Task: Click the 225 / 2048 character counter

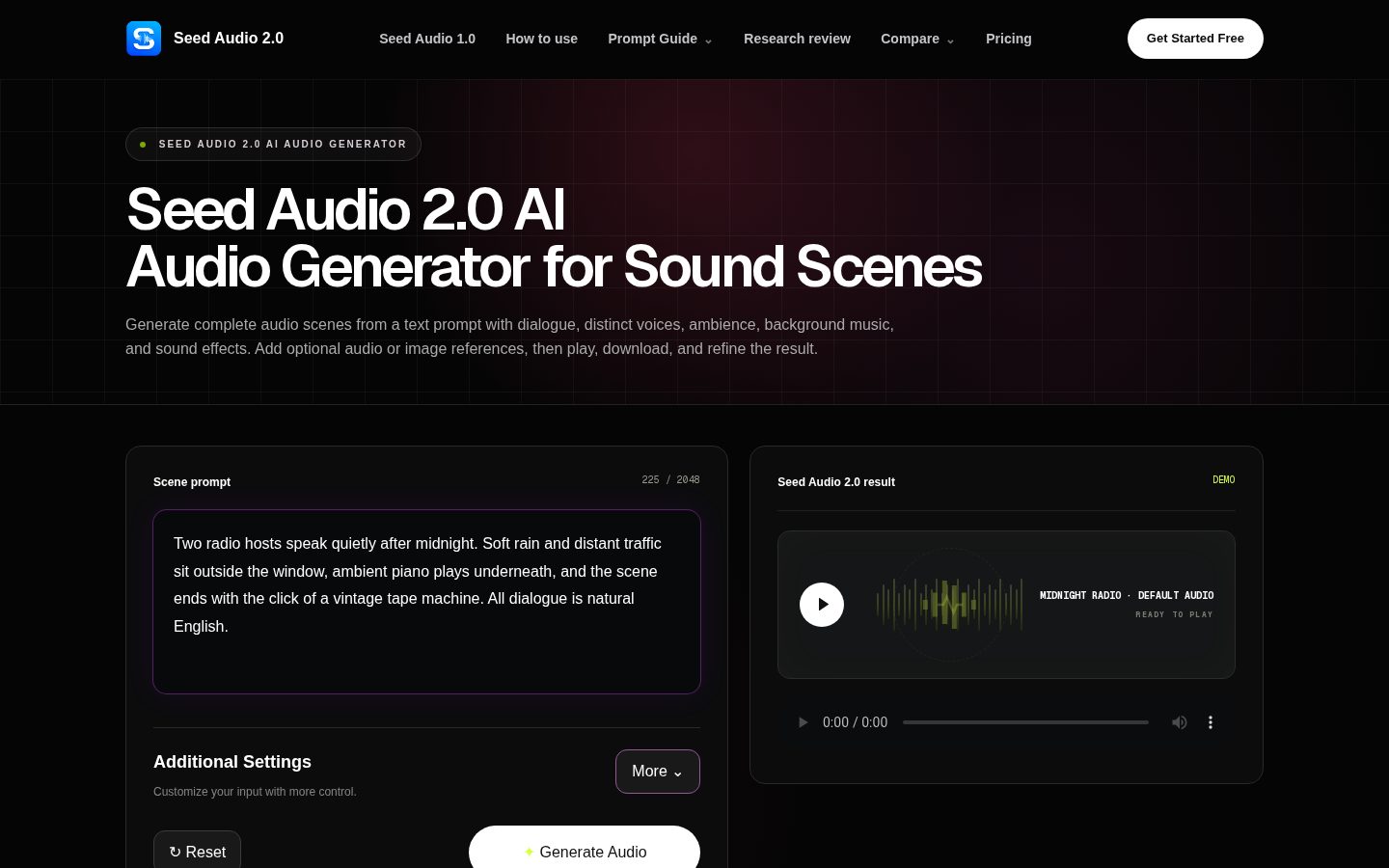Action: tap(670, 480)
